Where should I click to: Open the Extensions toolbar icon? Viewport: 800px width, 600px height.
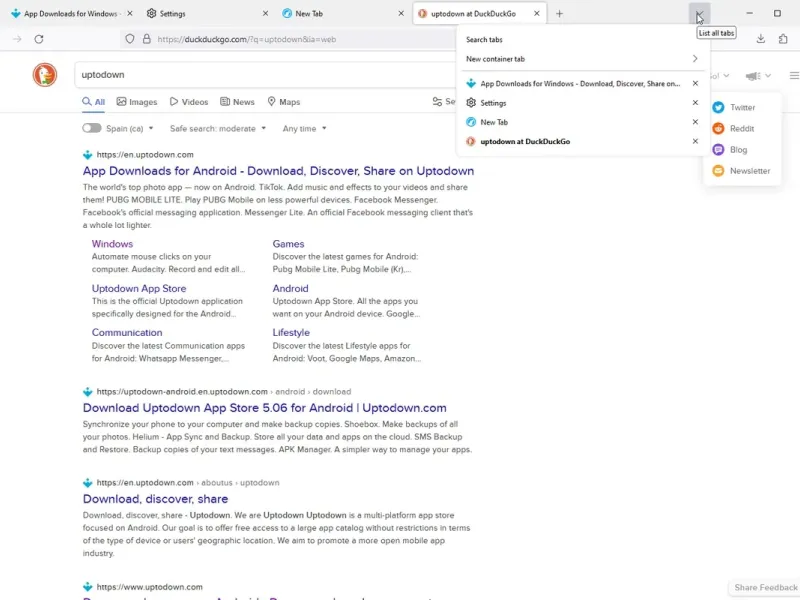click(783, 39)
